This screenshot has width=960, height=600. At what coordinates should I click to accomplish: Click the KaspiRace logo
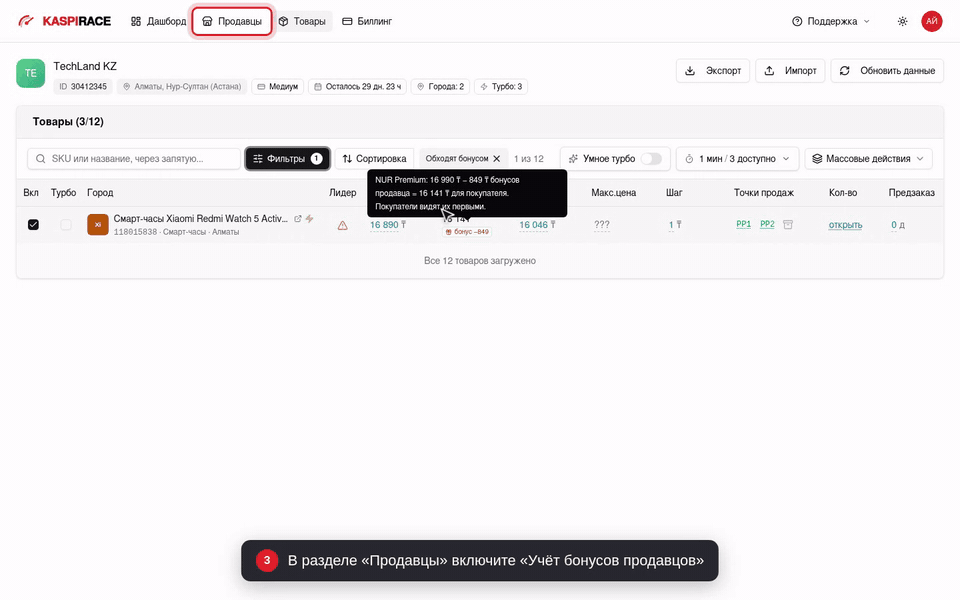click(x=65, y=21)
